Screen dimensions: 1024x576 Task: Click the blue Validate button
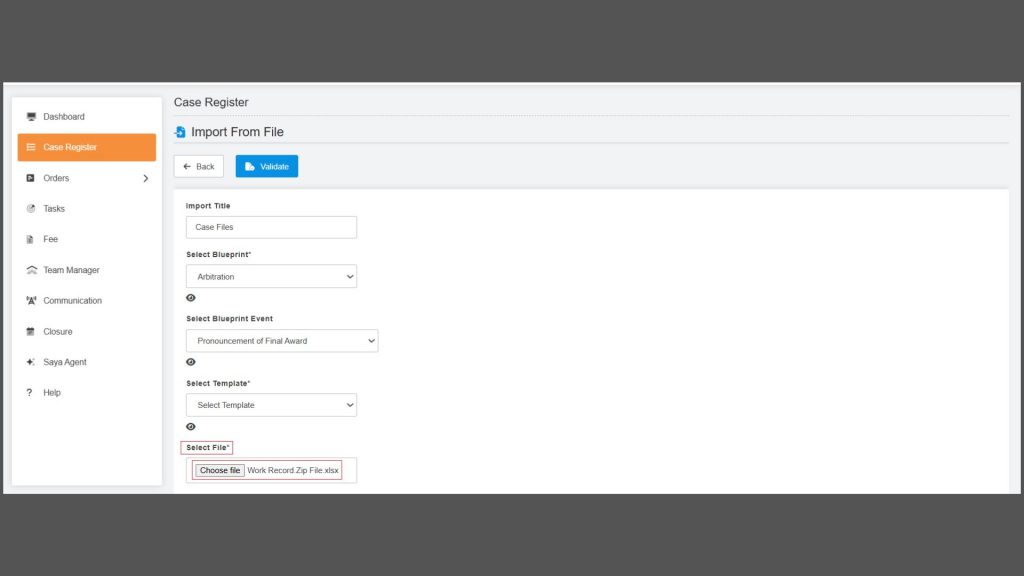coord(266,167)
